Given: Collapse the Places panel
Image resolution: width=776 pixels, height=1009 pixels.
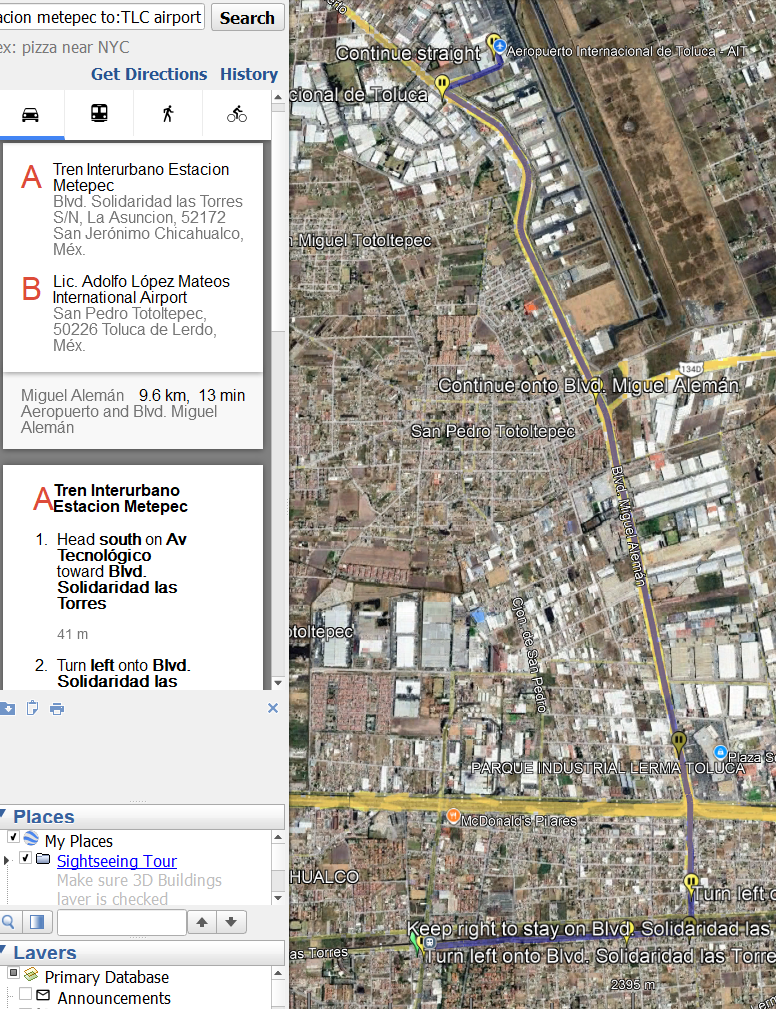Looking at the screenshot, I should tap(3, 815).
